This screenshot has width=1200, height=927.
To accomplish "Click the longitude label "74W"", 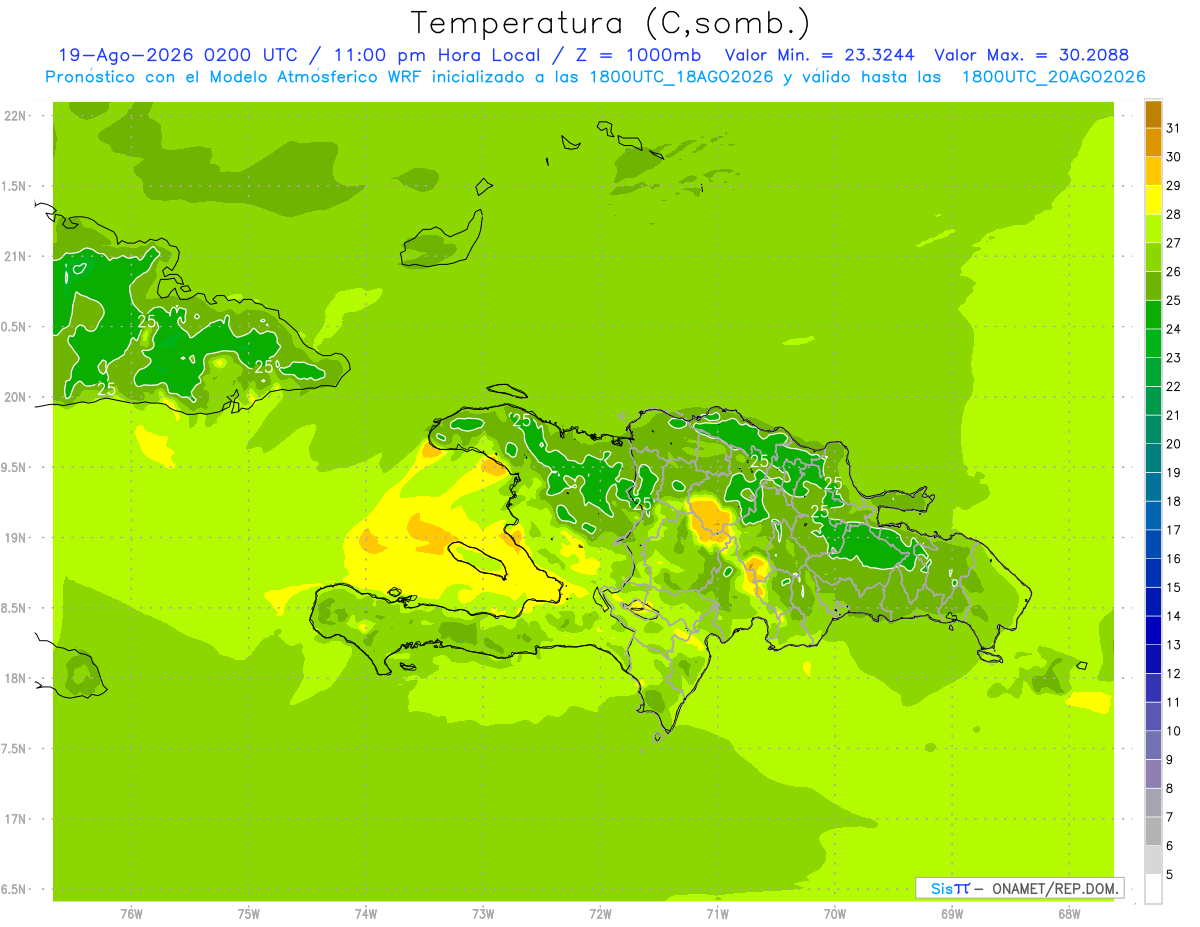I will 366,913.
